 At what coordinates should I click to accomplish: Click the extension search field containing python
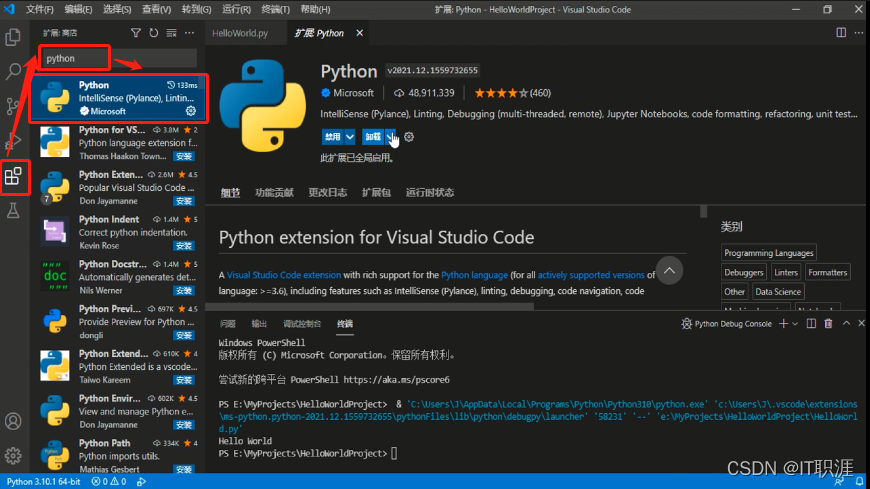[118, 58]
